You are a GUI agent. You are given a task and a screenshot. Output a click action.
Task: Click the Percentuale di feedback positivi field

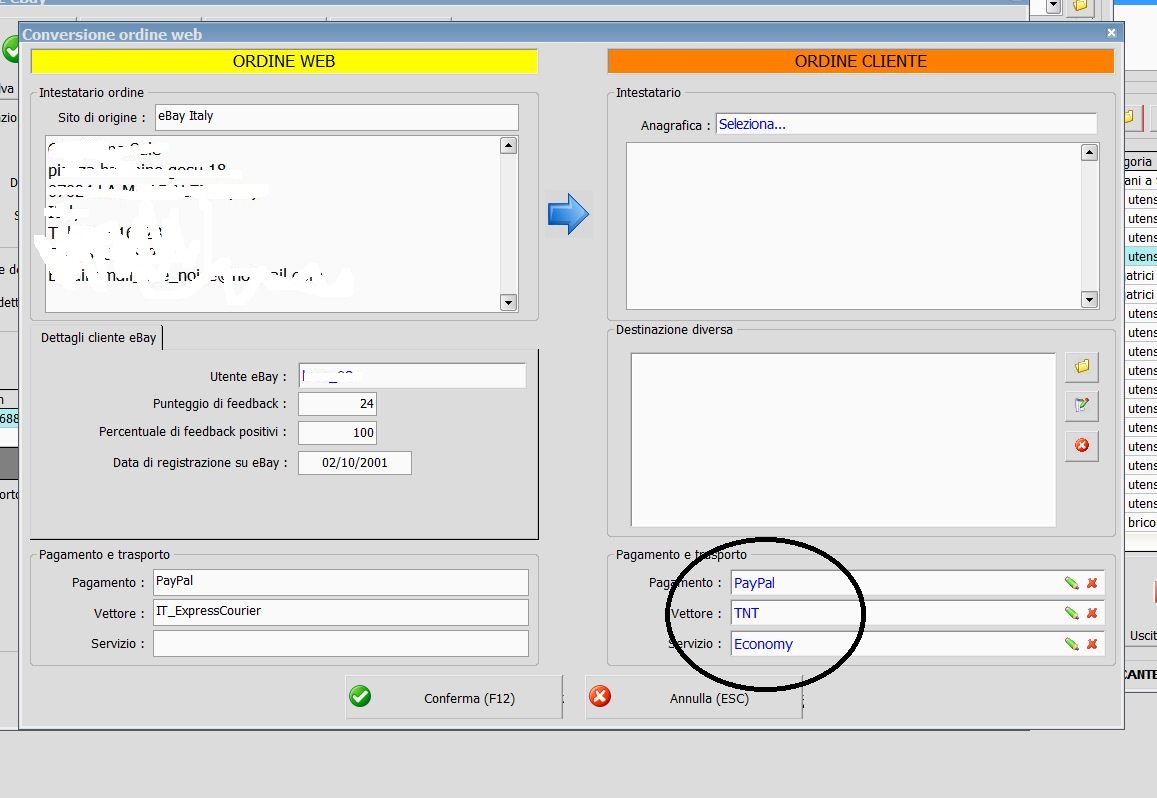(x=337, y=433)
